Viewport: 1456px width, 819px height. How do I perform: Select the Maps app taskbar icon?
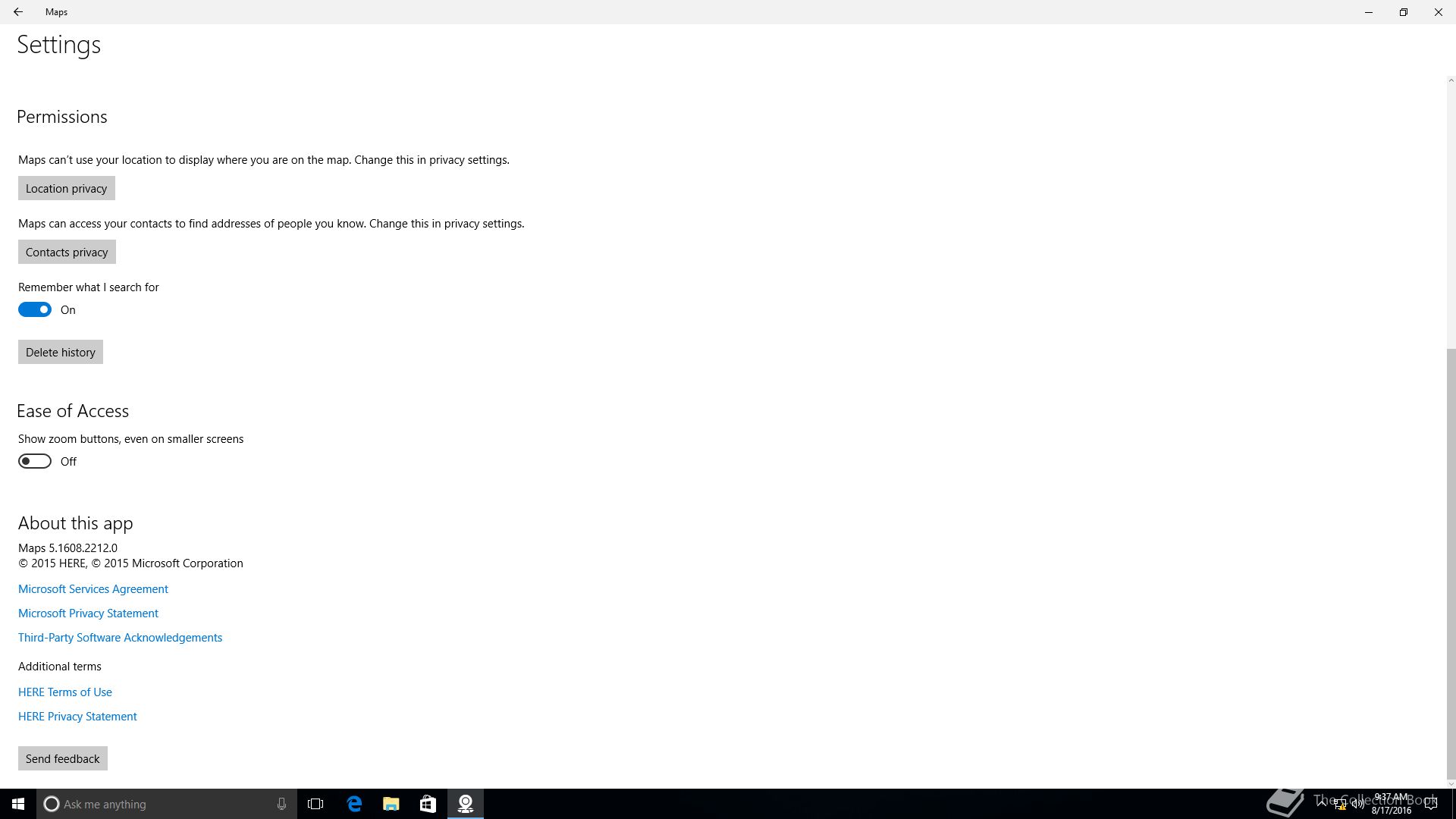point(466,804)
